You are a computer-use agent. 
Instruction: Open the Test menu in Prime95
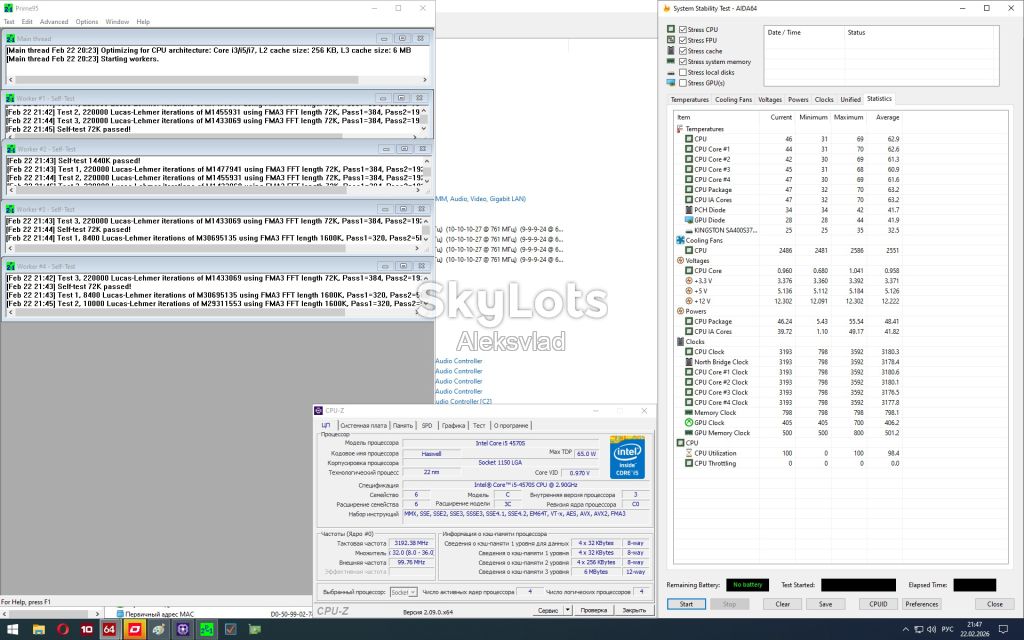click(9, 22)
